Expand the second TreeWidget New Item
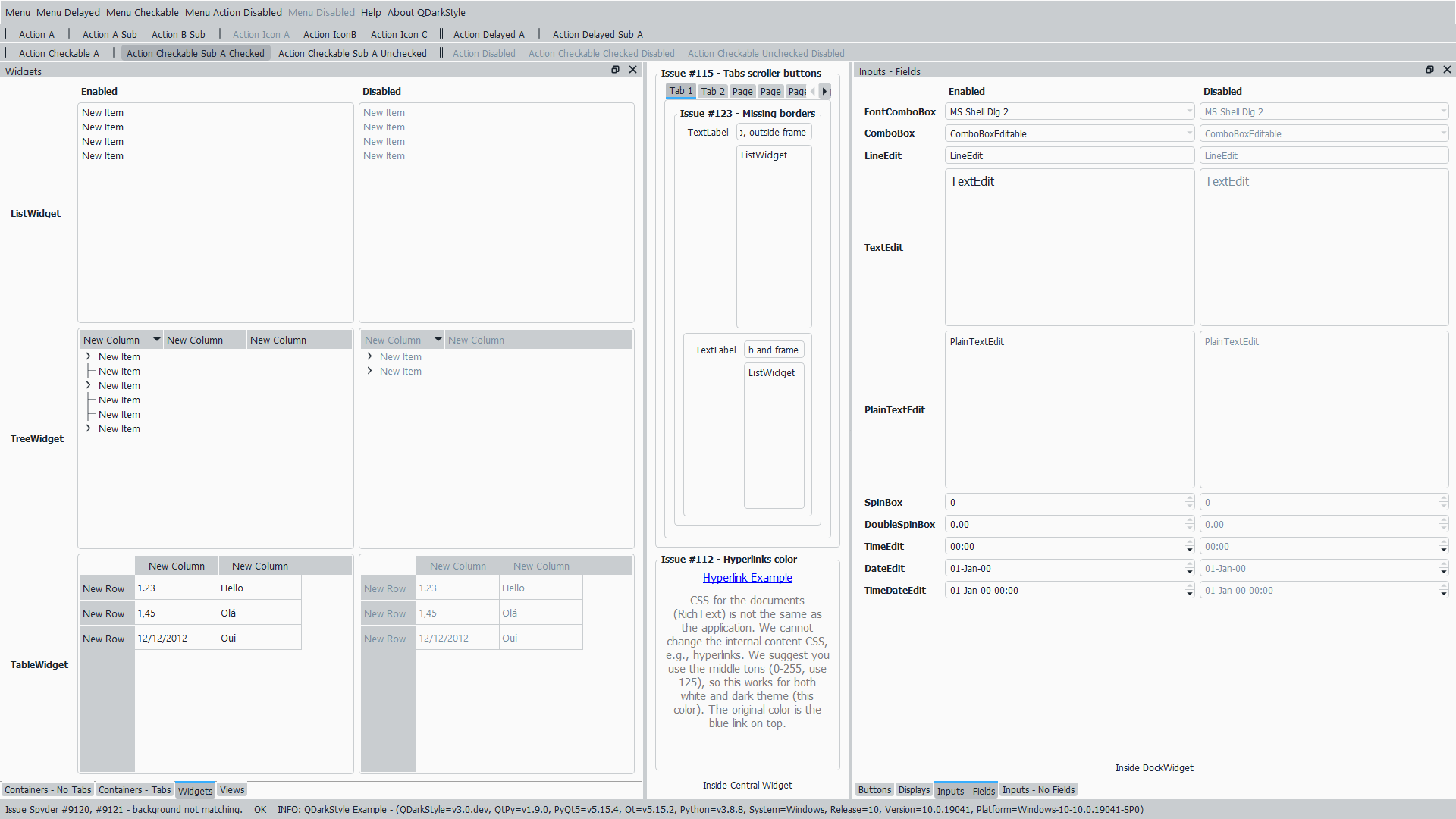 point(88,385)
